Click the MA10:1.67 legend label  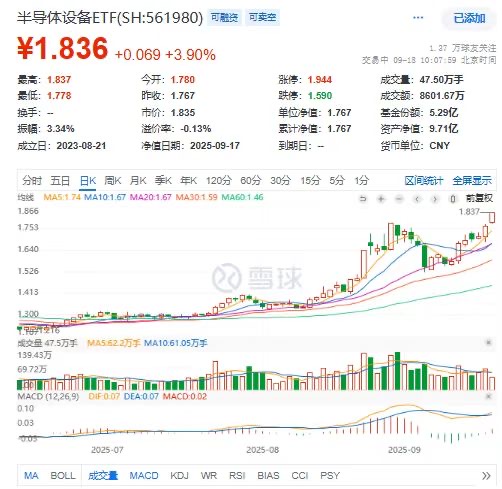[x=105, y=197]
